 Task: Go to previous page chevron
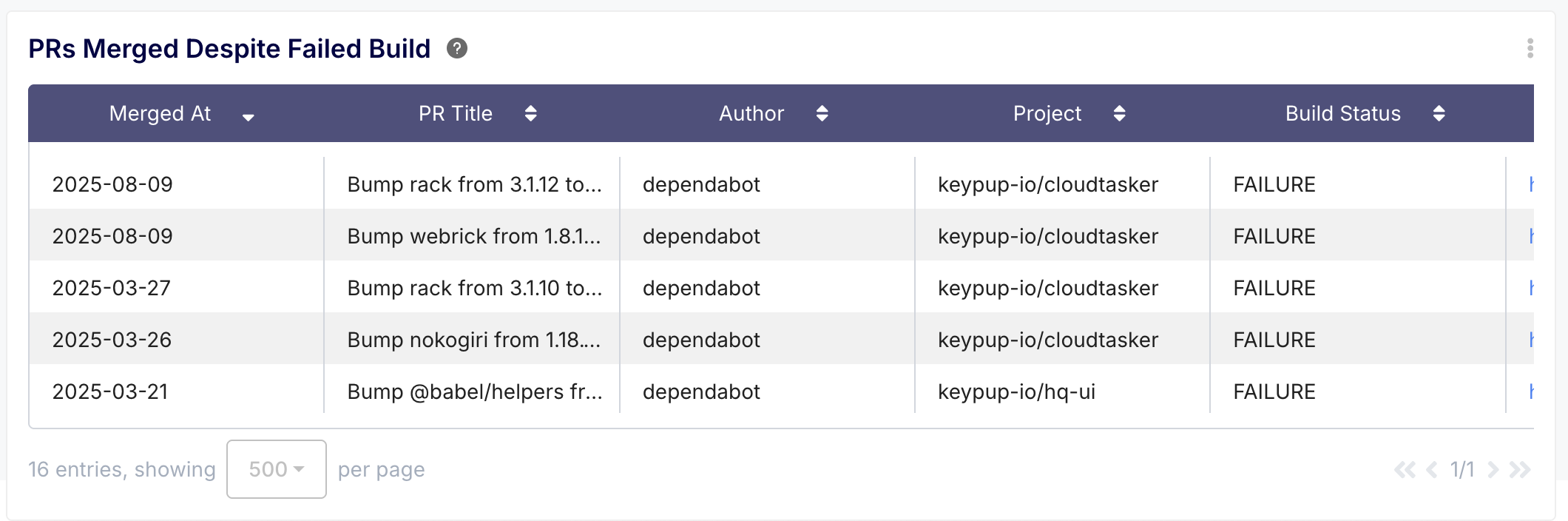1432,470
